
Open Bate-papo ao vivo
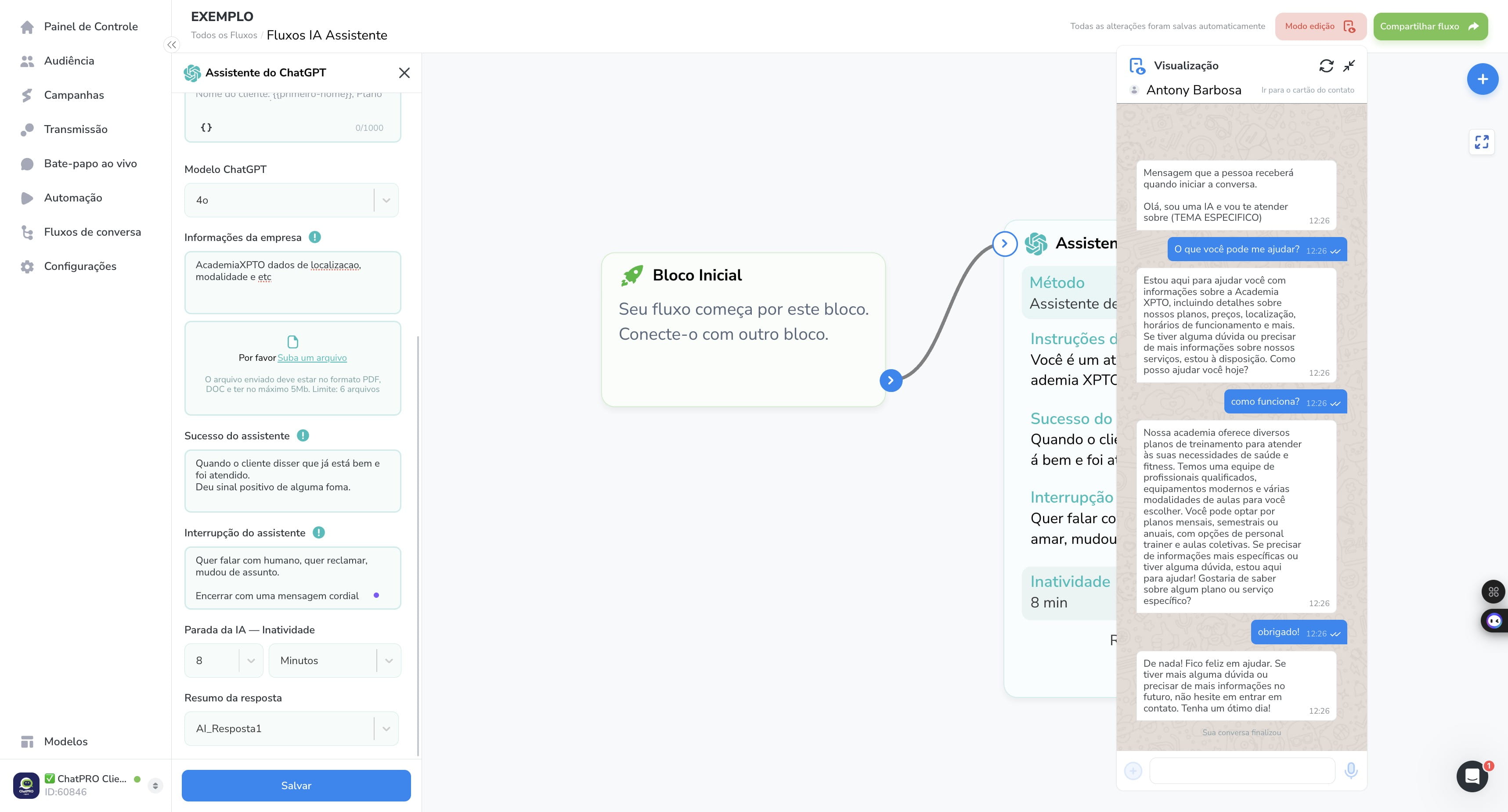(90, 163)
